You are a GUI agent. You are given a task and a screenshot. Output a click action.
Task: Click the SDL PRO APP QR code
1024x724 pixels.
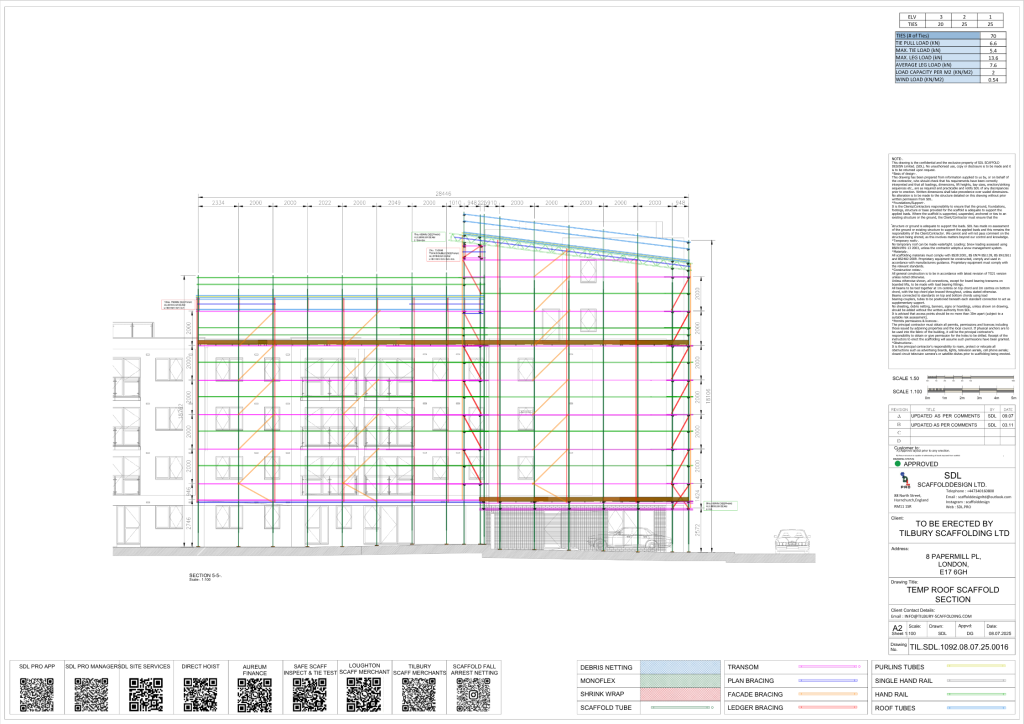point(37,694)
